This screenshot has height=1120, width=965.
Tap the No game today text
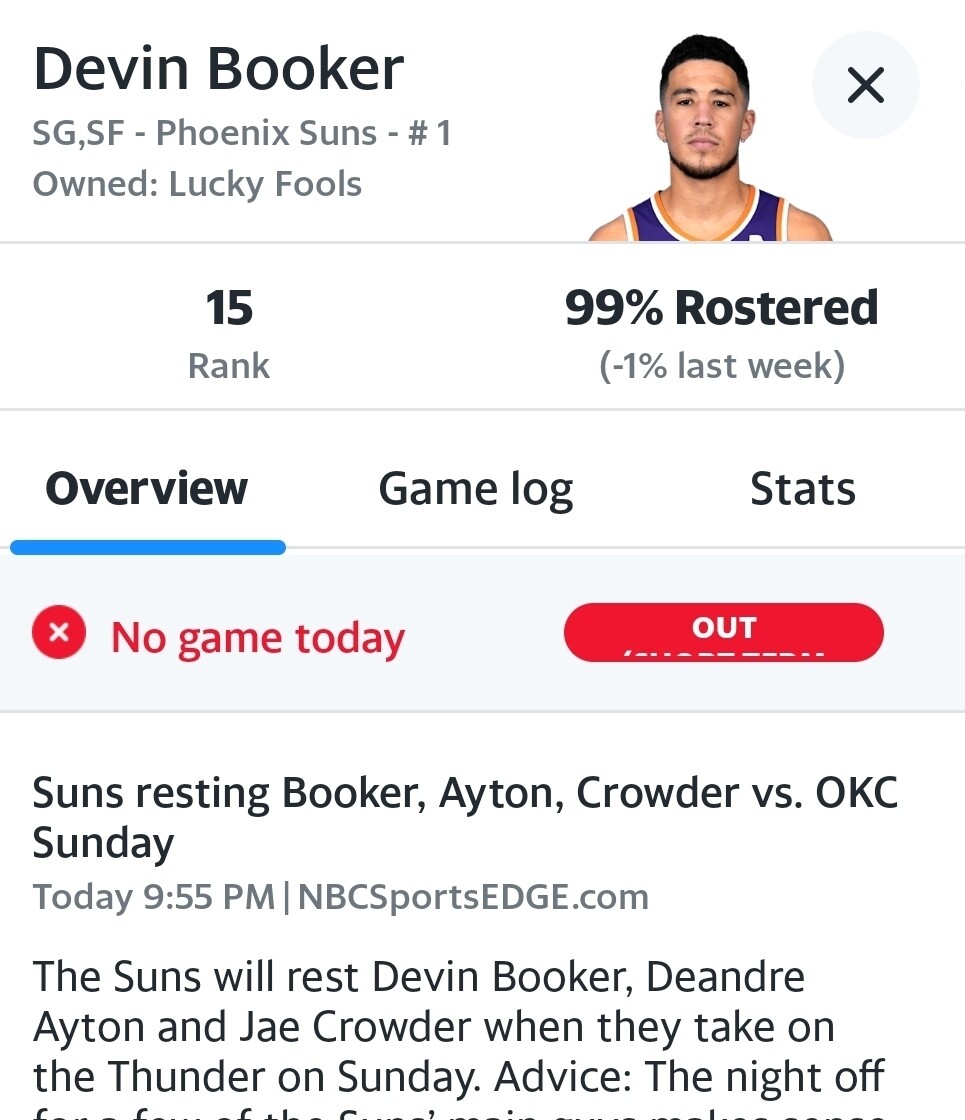[x=258, y=638]
